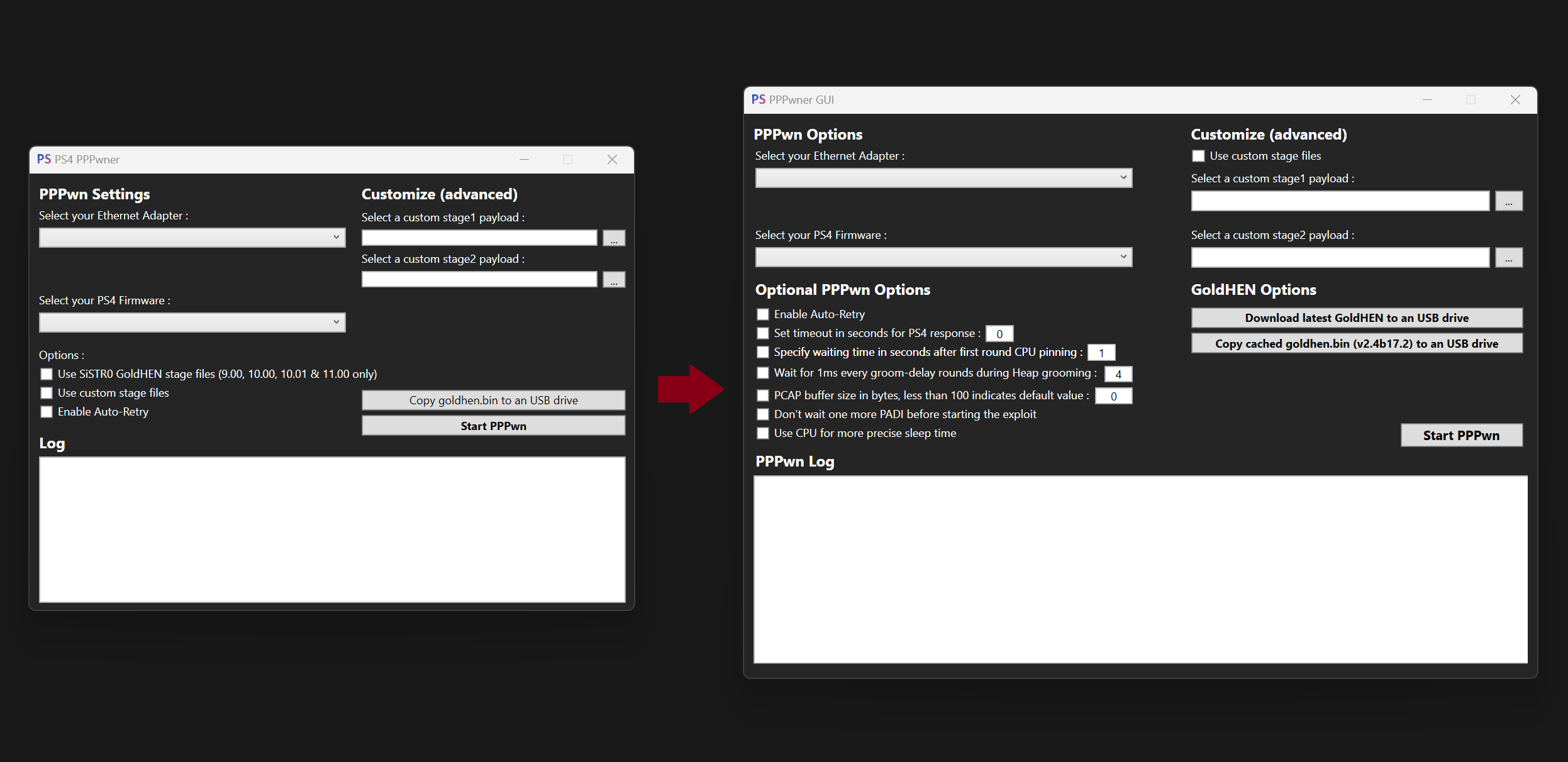The height and width of the screenshot is (762, 1568).
Task: Click stage2 payload path field in PPPwner GUI window
Action: [x=1340, y=258]
